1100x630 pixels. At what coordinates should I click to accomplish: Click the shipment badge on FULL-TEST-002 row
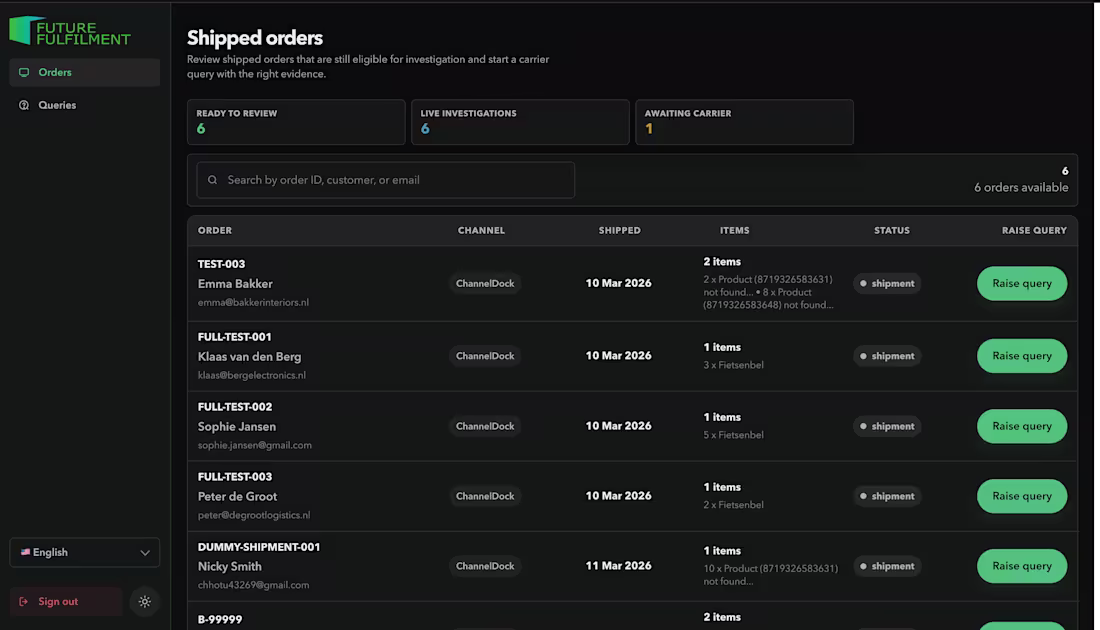[x=886, y=426]
